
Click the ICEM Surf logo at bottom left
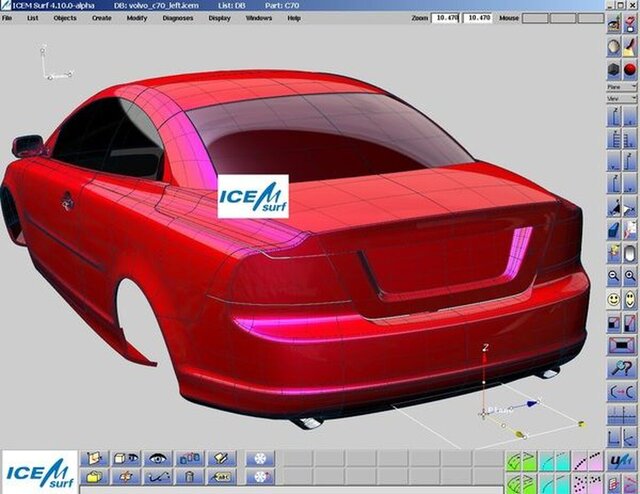coord(40,472)
